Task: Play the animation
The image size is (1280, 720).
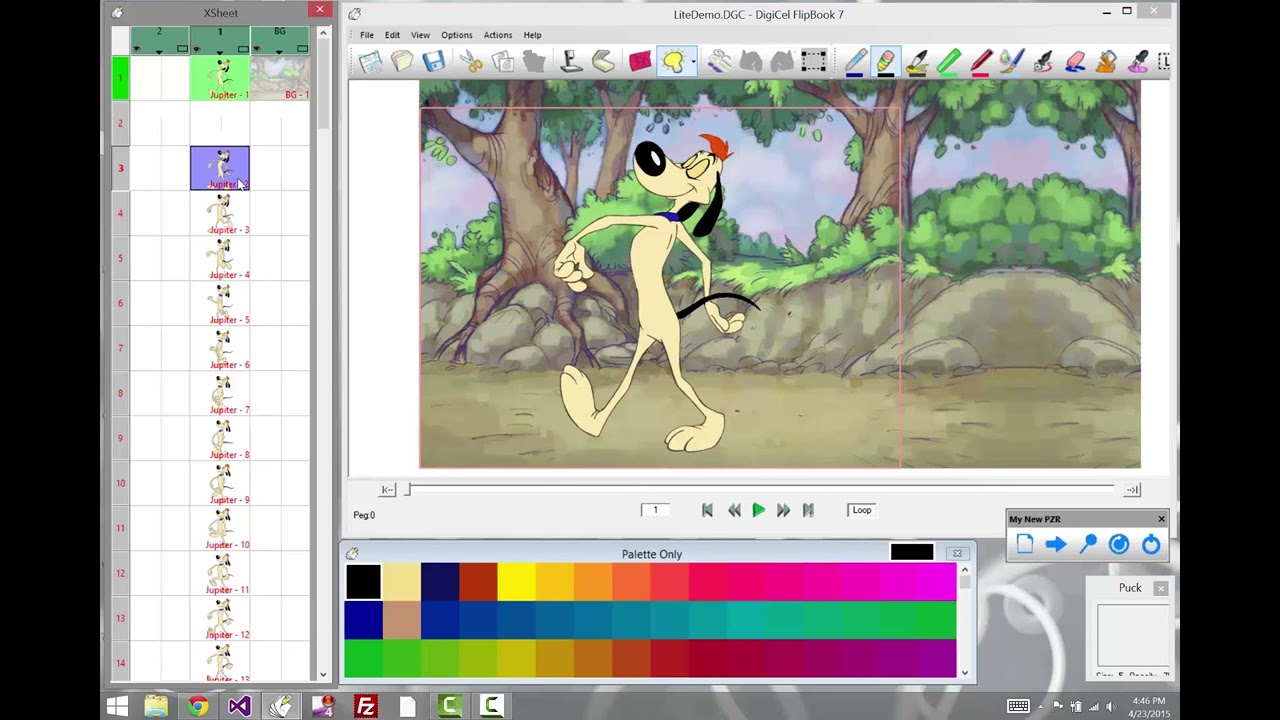Action: pyautogui.click(x=758, y=510)
